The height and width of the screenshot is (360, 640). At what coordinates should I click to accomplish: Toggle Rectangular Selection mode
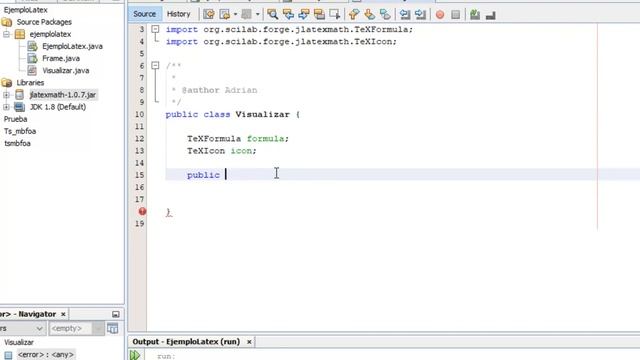335,15
